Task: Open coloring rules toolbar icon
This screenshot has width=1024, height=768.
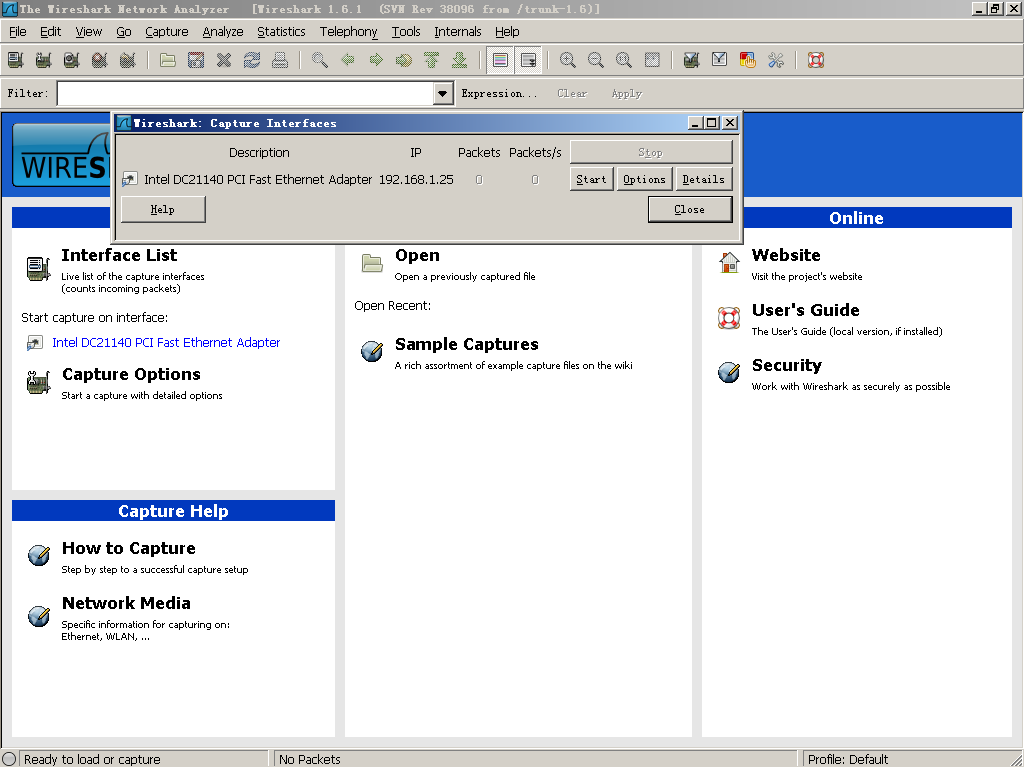Action: [748, 60]
